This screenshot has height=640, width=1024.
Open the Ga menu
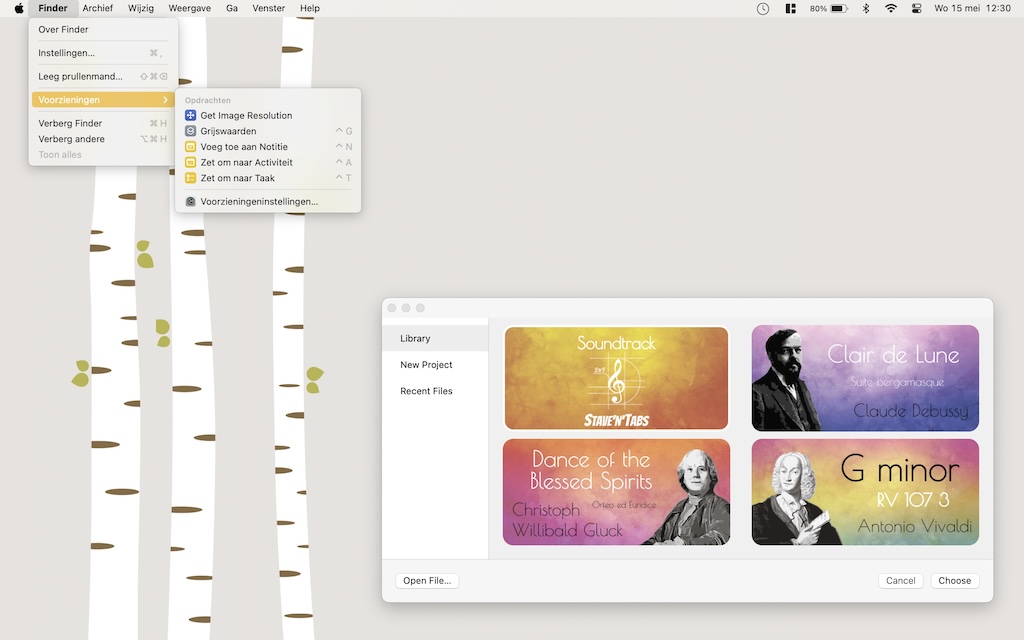[232, 8]
